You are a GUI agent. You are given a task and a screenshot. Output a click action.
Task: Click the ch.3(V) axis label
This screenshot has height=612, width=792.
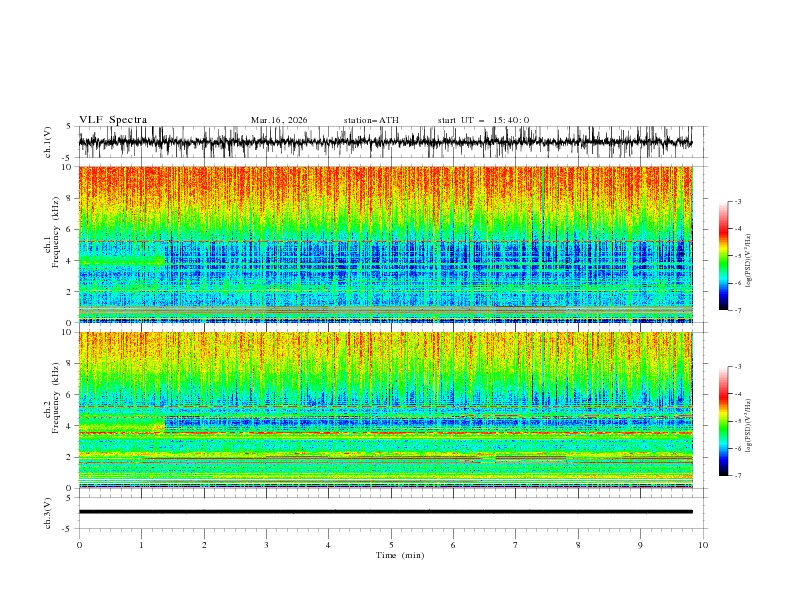(48, 513)
